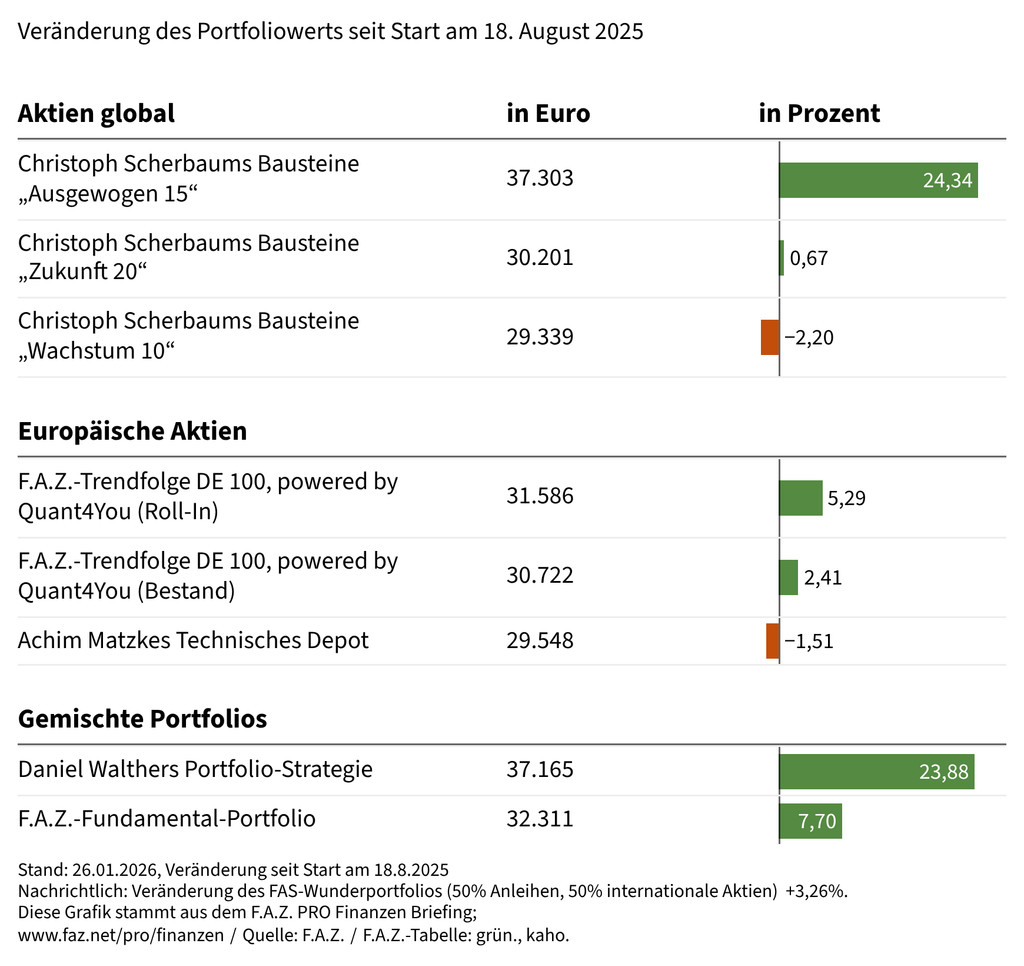Click the small orange −1,51 bar
The width and height of the screenshot is (1024, 966).
click(x=772, y=641)
